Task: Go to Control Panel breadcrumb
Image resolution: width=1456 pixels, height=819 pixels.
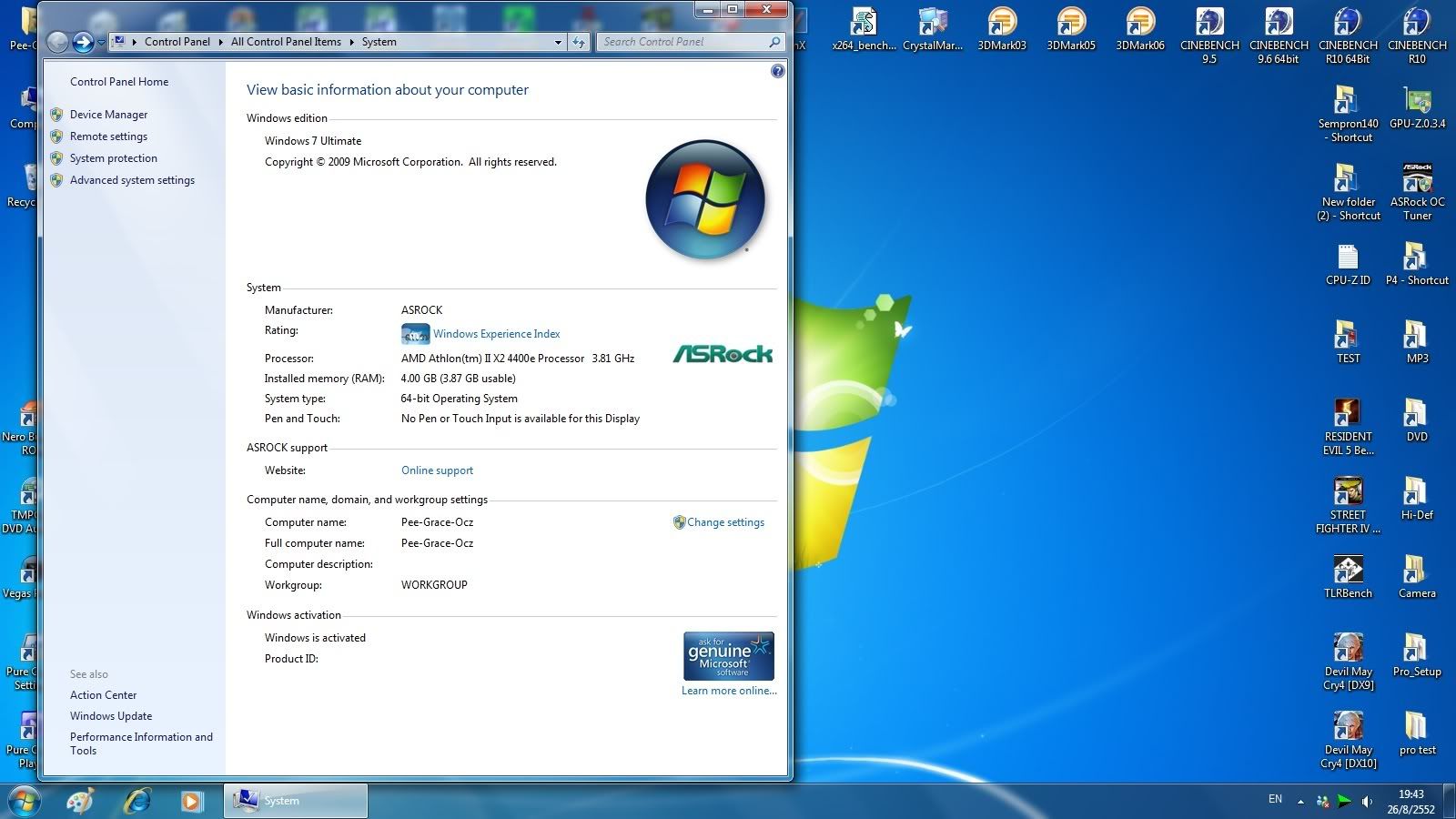Action: (177, 42)
